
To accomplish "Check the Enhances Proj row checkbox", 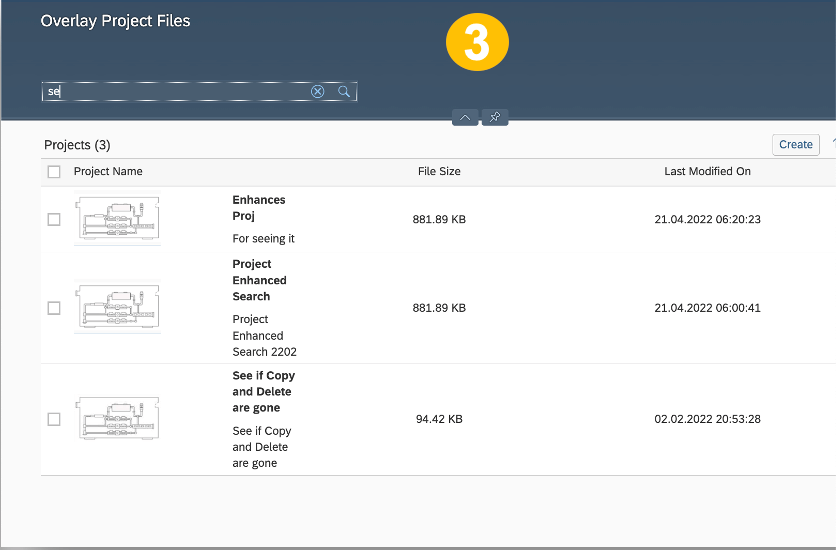I will pos(54,220).
